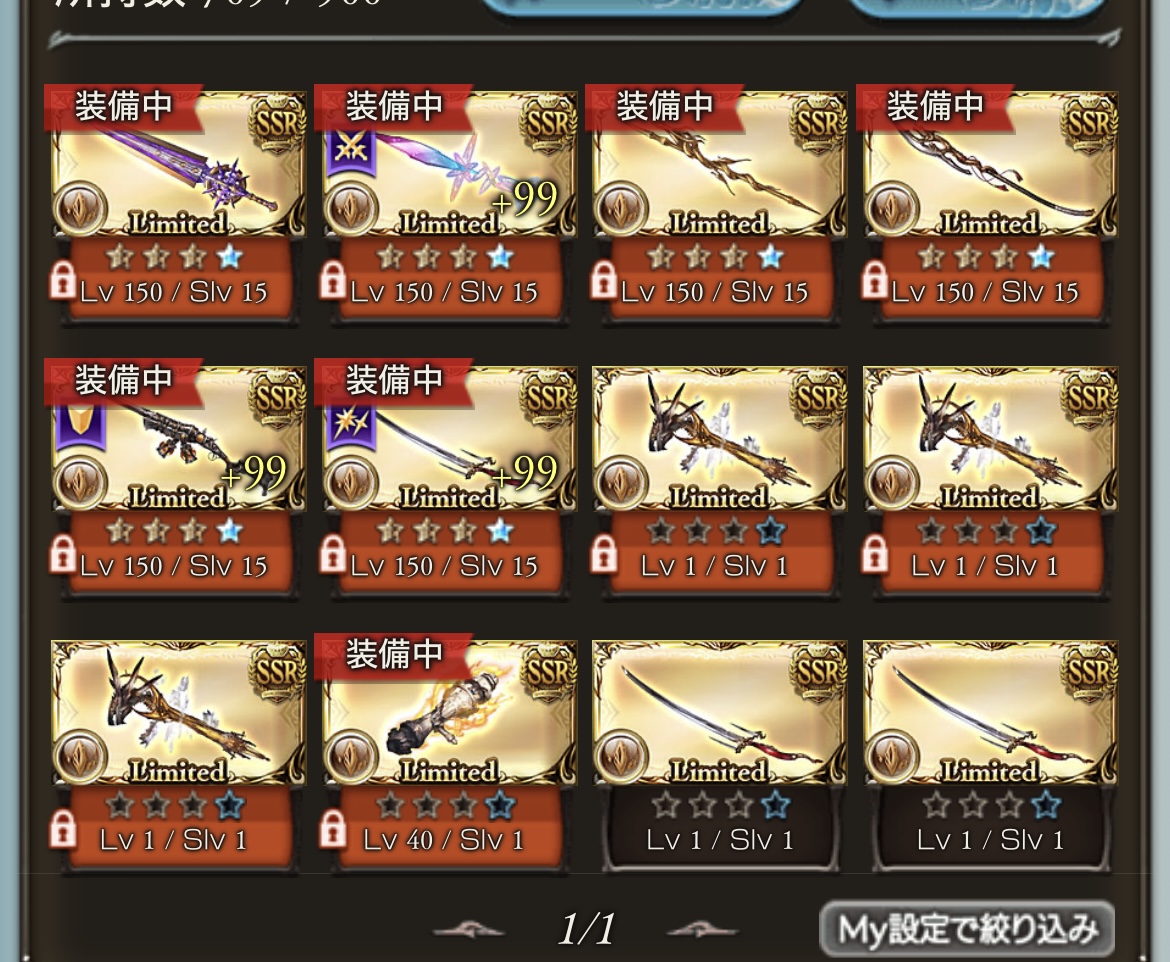Click the lock icon on purple greatsword
Screen dimensions: 1170x962
[x=63, y=282]
